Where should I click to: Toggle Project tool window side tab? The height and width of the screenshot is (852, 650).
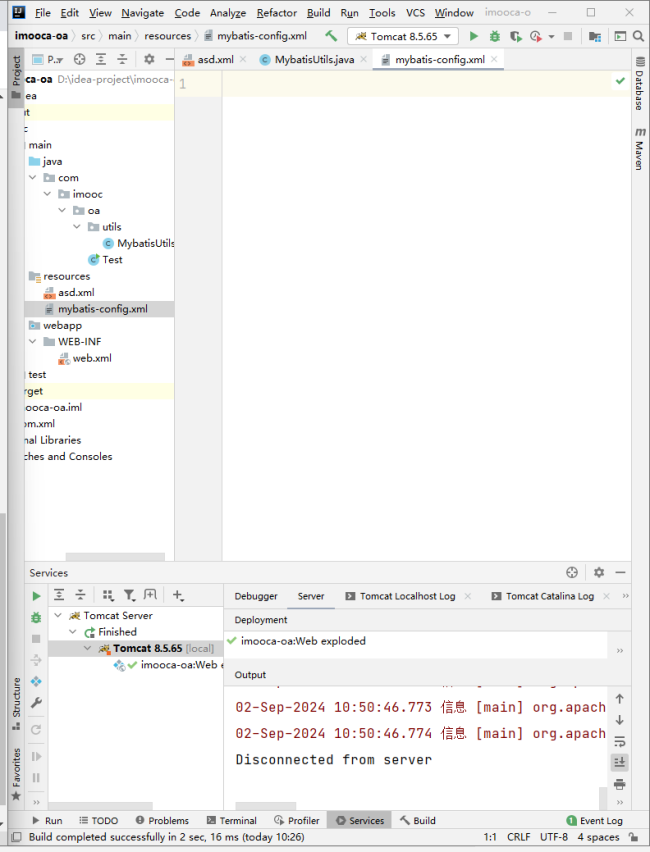[16, 78]
